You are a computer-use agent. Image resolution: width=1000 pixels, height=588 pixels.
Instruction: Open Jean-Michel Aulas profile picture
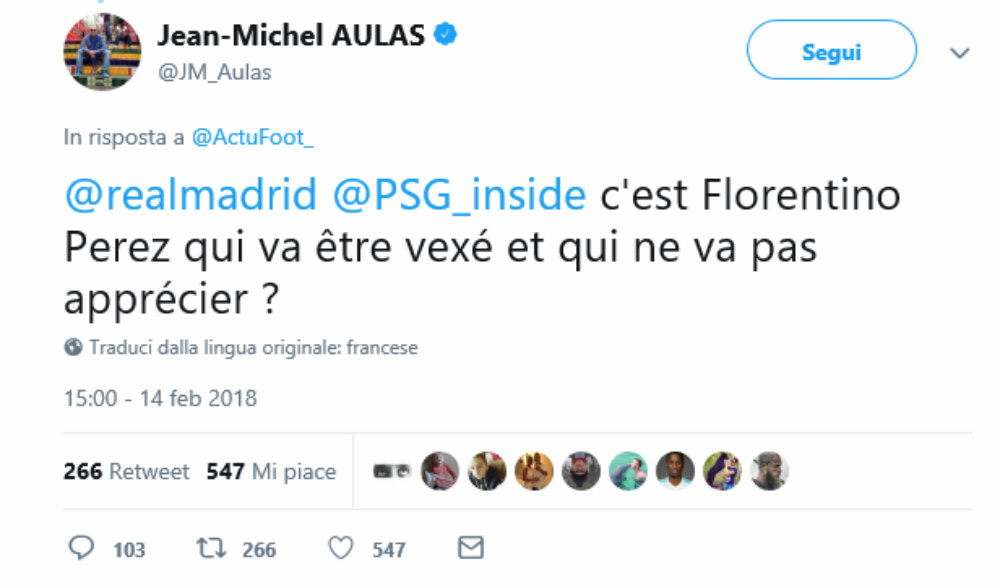click(102, 51)
